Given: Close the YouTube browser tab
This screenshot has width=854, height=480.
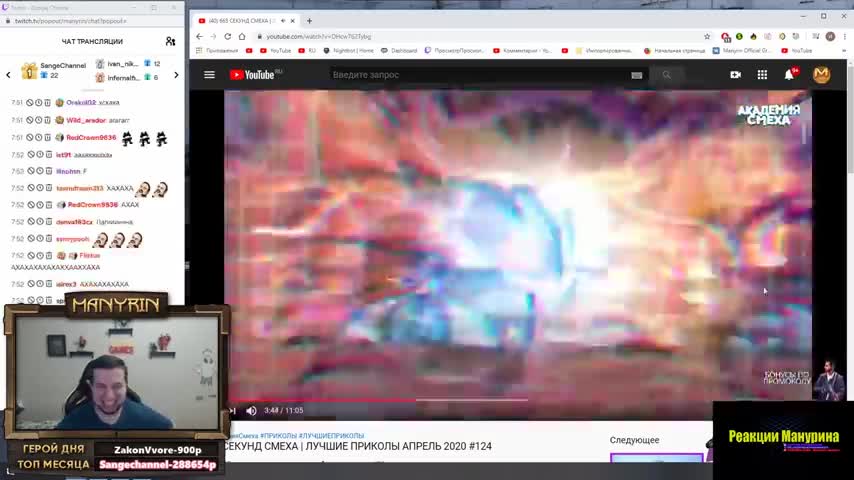Looking at the screenshot, I should tap(292, 21).
